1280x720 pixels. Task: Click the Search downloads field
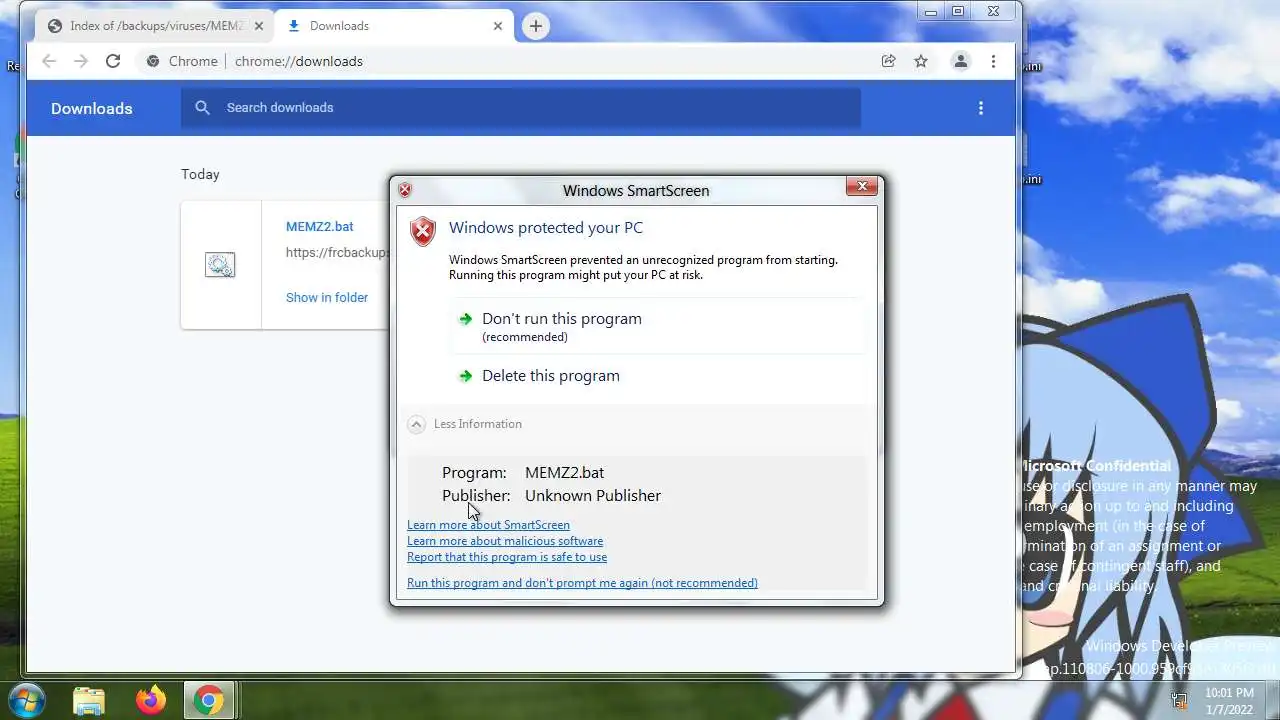click(520, 107)
